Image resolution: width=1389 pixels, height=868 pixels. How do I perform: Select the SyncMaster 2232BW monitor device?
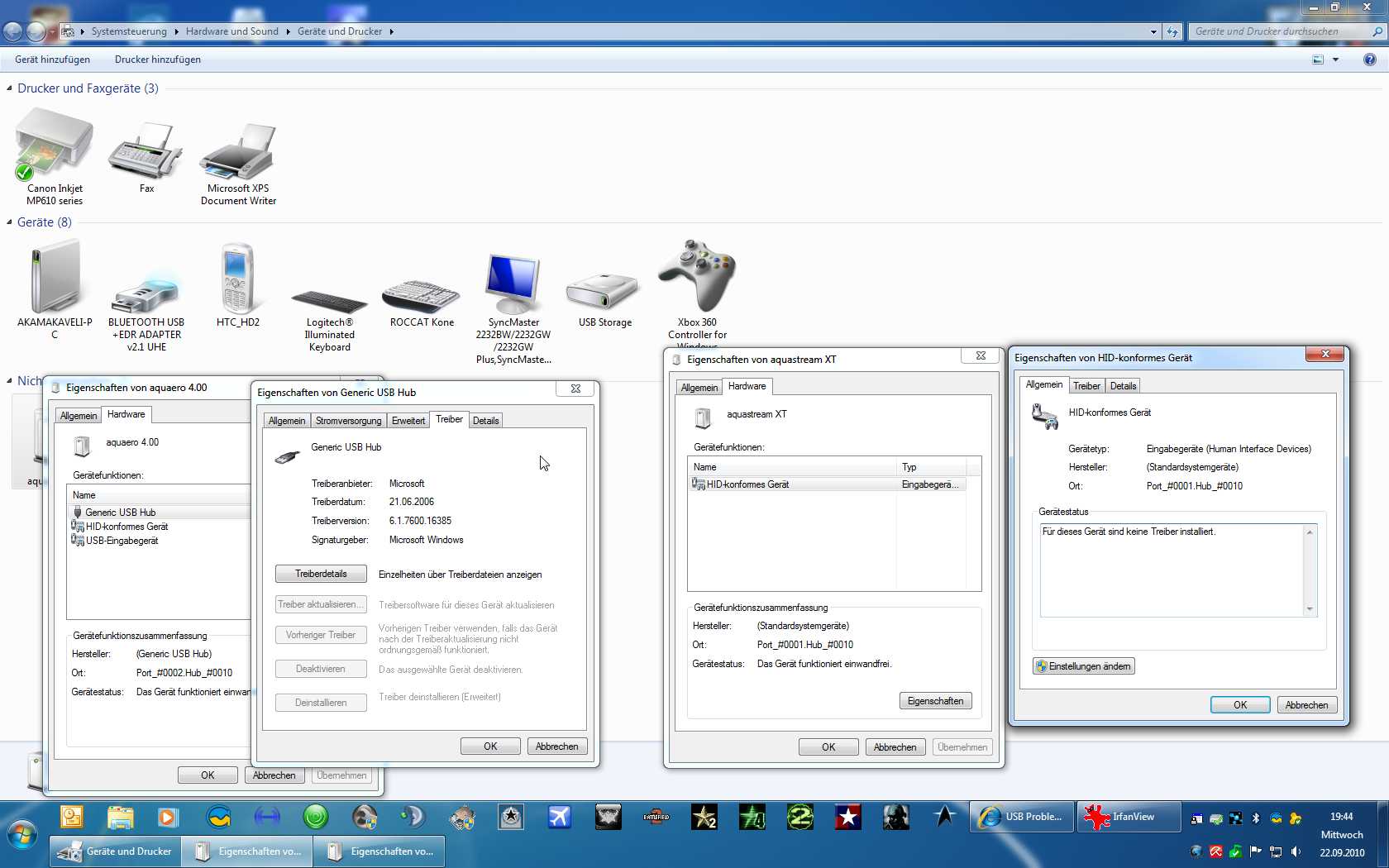(x=513, y=308)
